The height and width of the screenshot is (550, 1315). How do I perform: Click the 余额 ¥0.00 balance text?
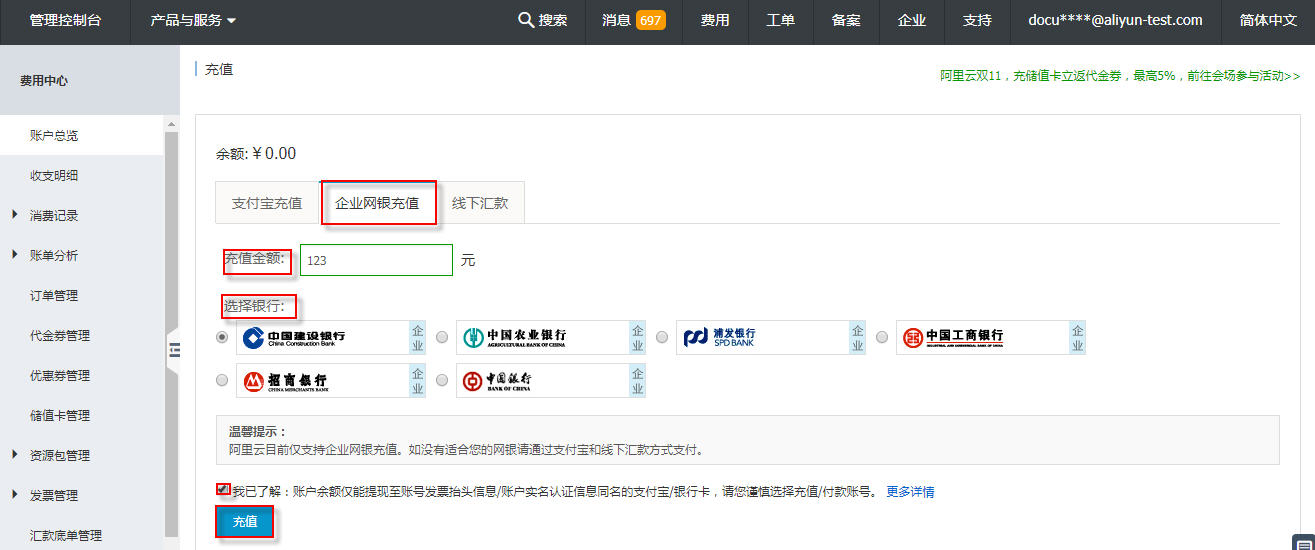point(256,154)
